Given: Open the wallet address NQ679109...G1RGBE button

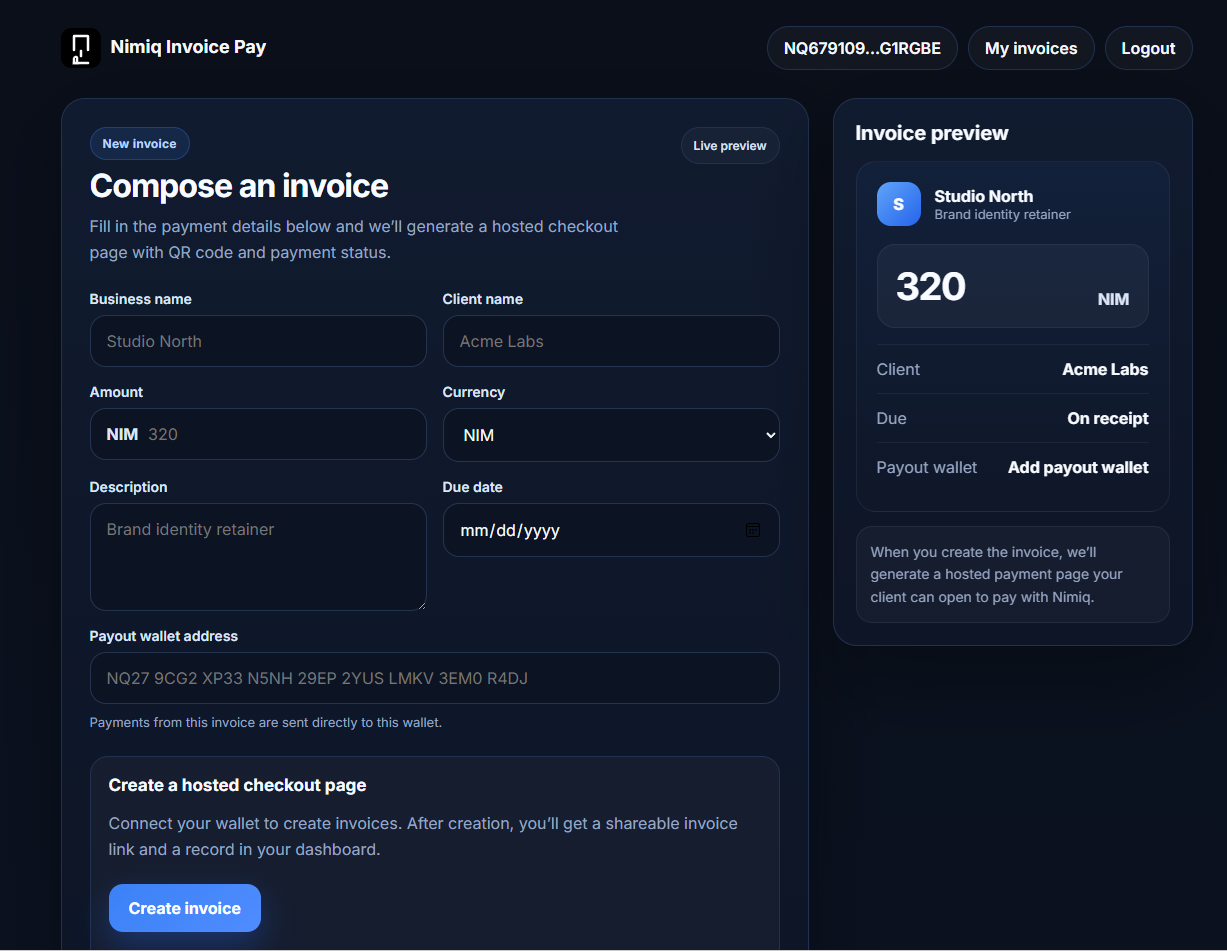Looking at the screenshot, I should (862, 48).
